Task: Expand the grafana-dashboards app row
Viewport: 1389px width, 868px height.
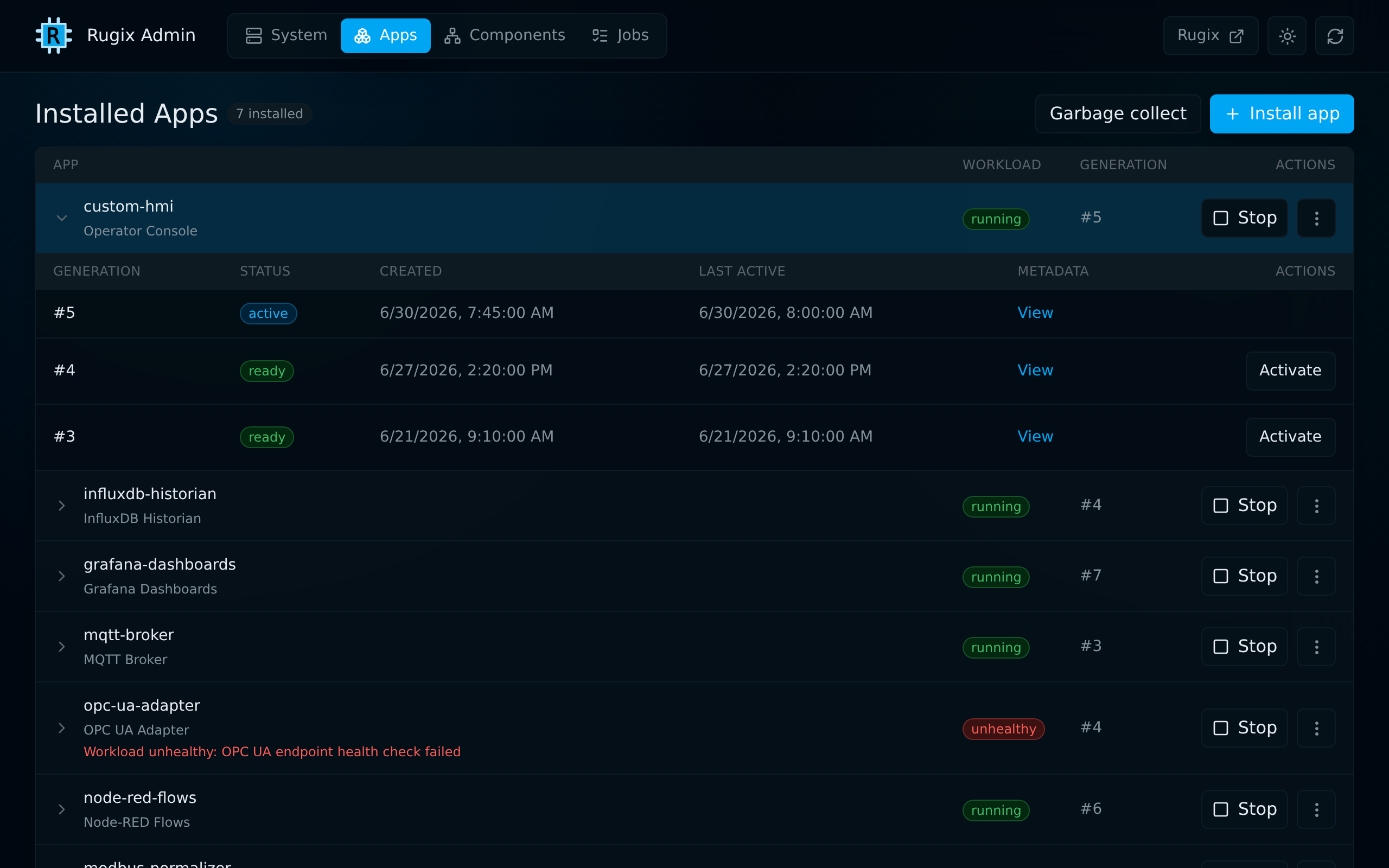Action: (61, 576)
